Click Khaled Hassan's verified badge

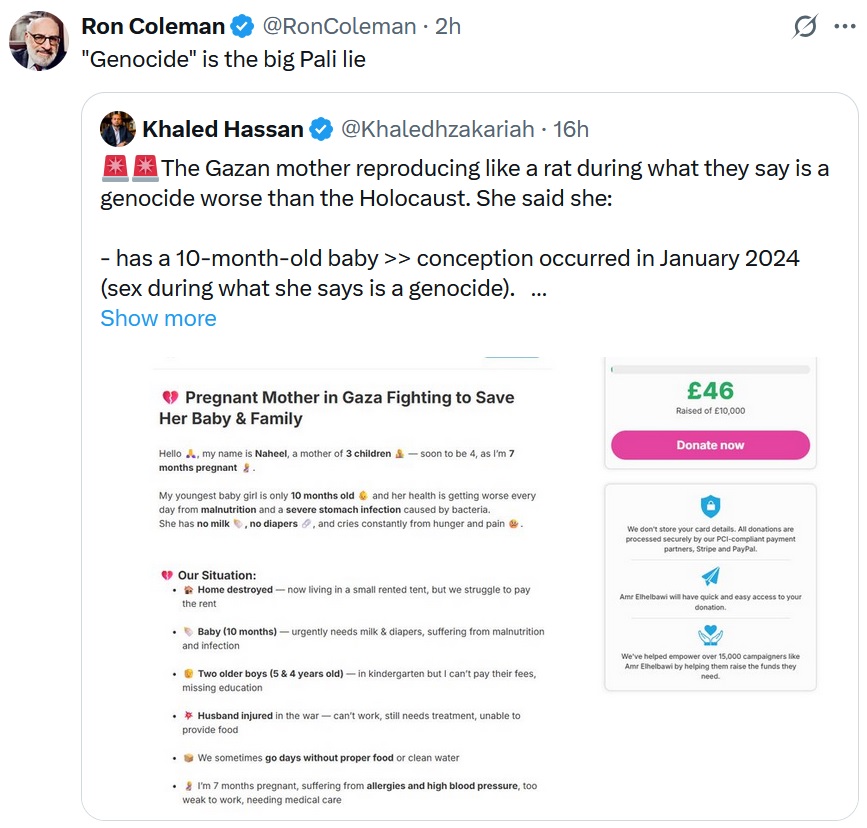click(x=321, y=129)
